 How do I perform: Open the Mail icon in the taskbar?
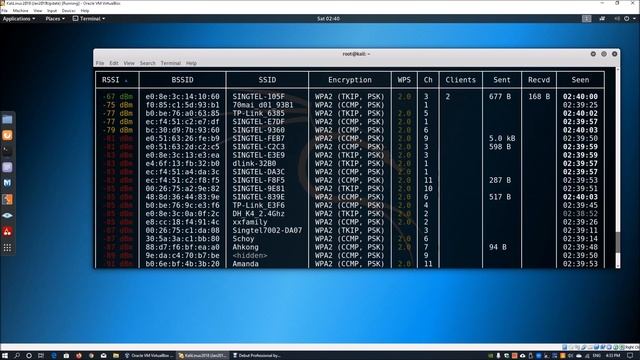[x=104, y=356]
